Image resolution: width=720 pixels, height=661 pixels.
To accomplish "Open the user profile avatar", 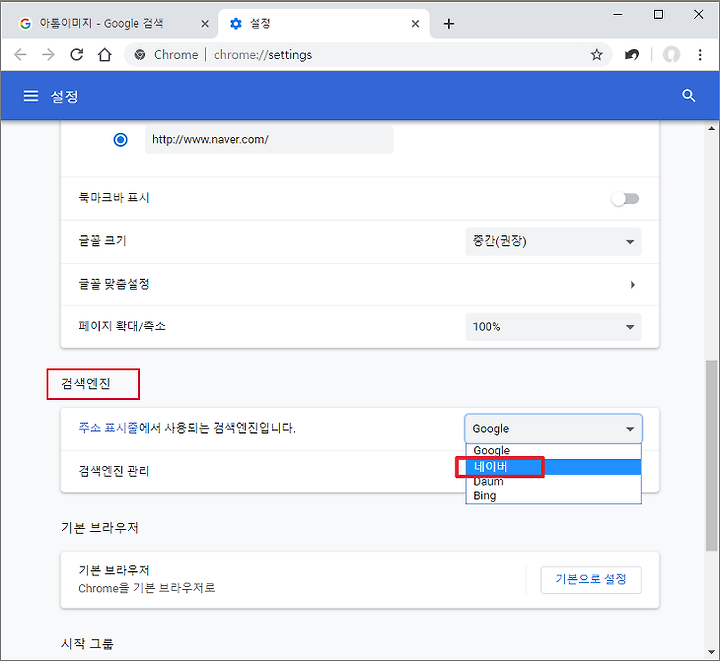I will pyautogui.click(x=671, y=55).
